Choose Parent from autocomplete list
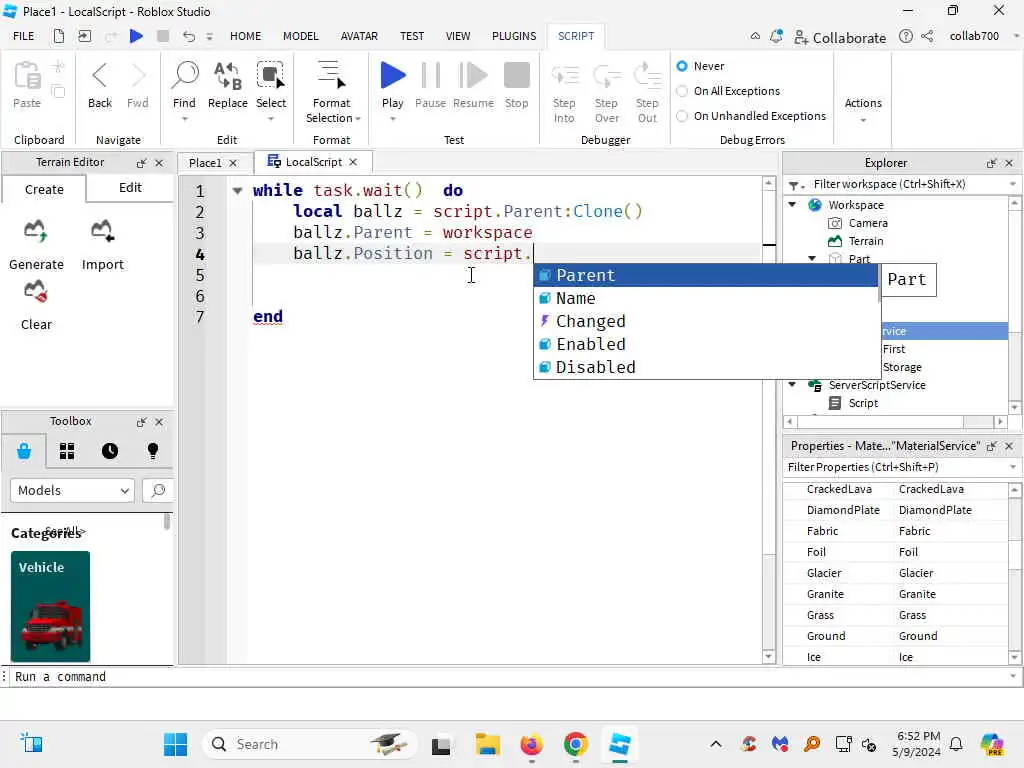The width and height of the screenshot is (1024, 768). coord(706,276)
